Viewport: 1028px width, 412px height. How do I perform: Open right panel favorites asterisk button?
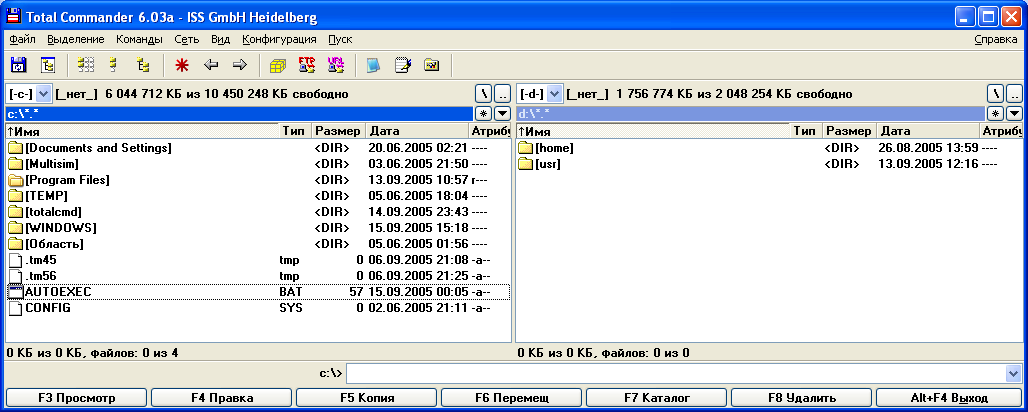coord(995,113)
